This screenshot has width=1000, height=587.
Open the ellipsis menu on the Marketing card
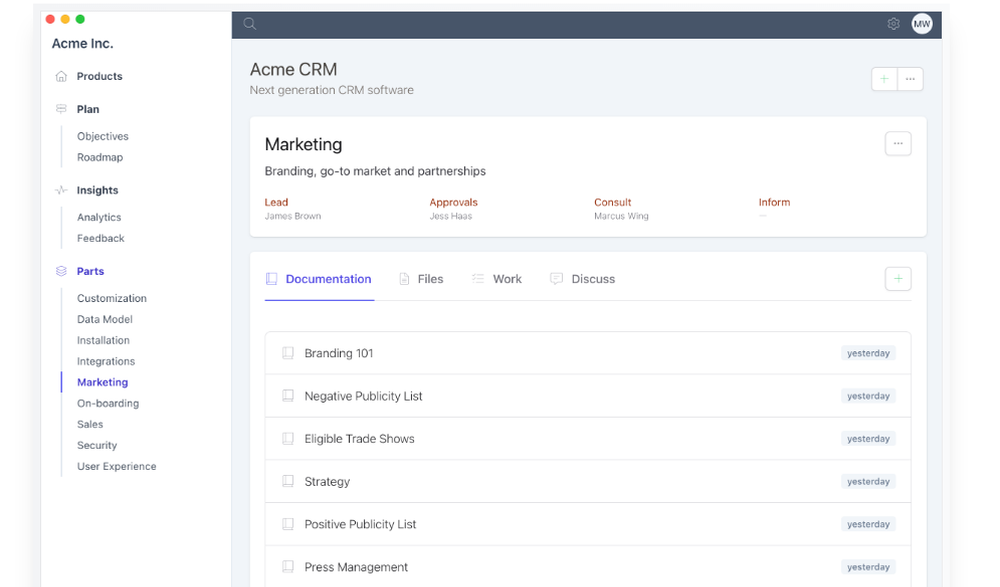[x=898, y=144]
